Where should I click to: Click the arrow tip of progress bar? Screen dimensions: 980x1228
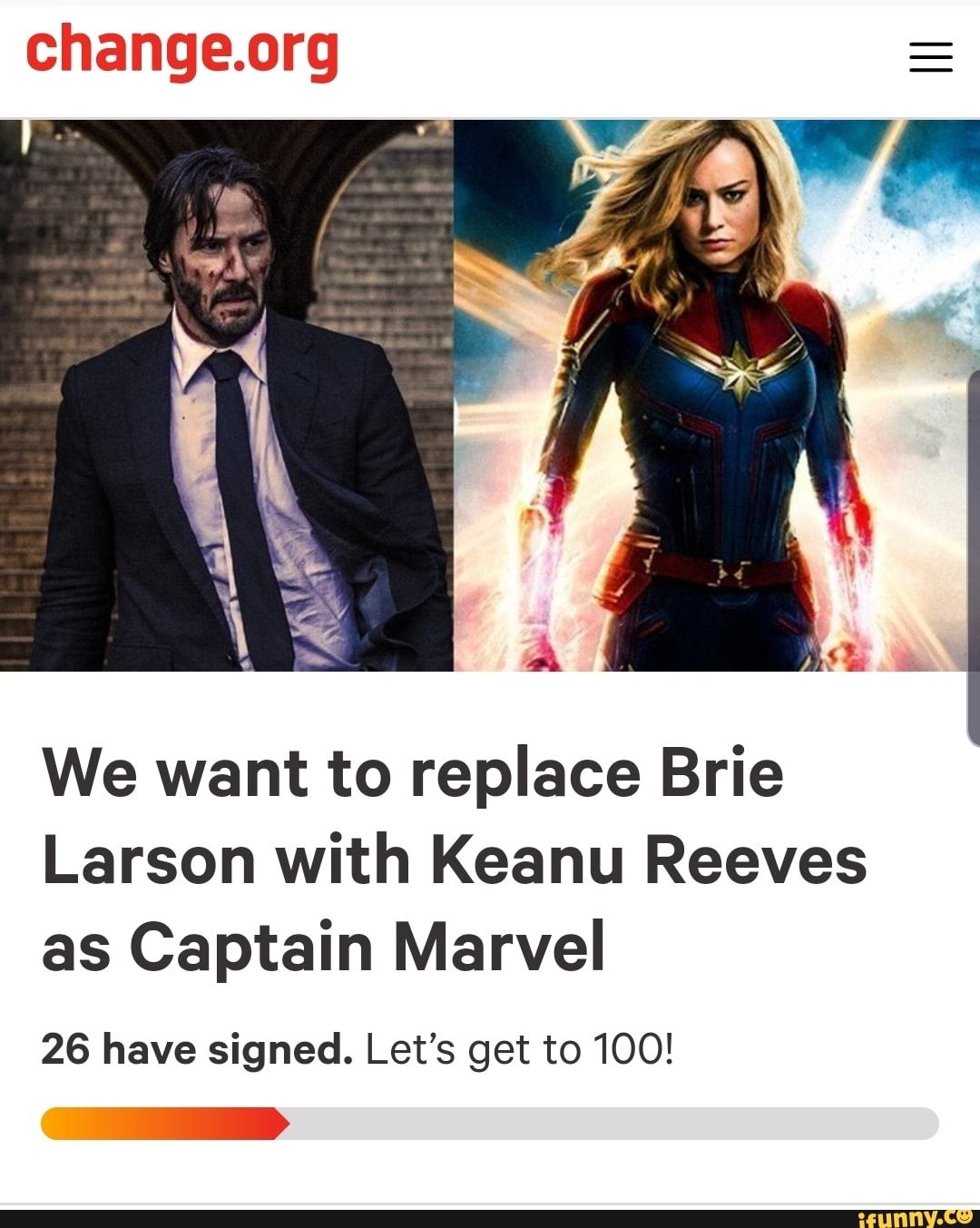coord(281,1123)
